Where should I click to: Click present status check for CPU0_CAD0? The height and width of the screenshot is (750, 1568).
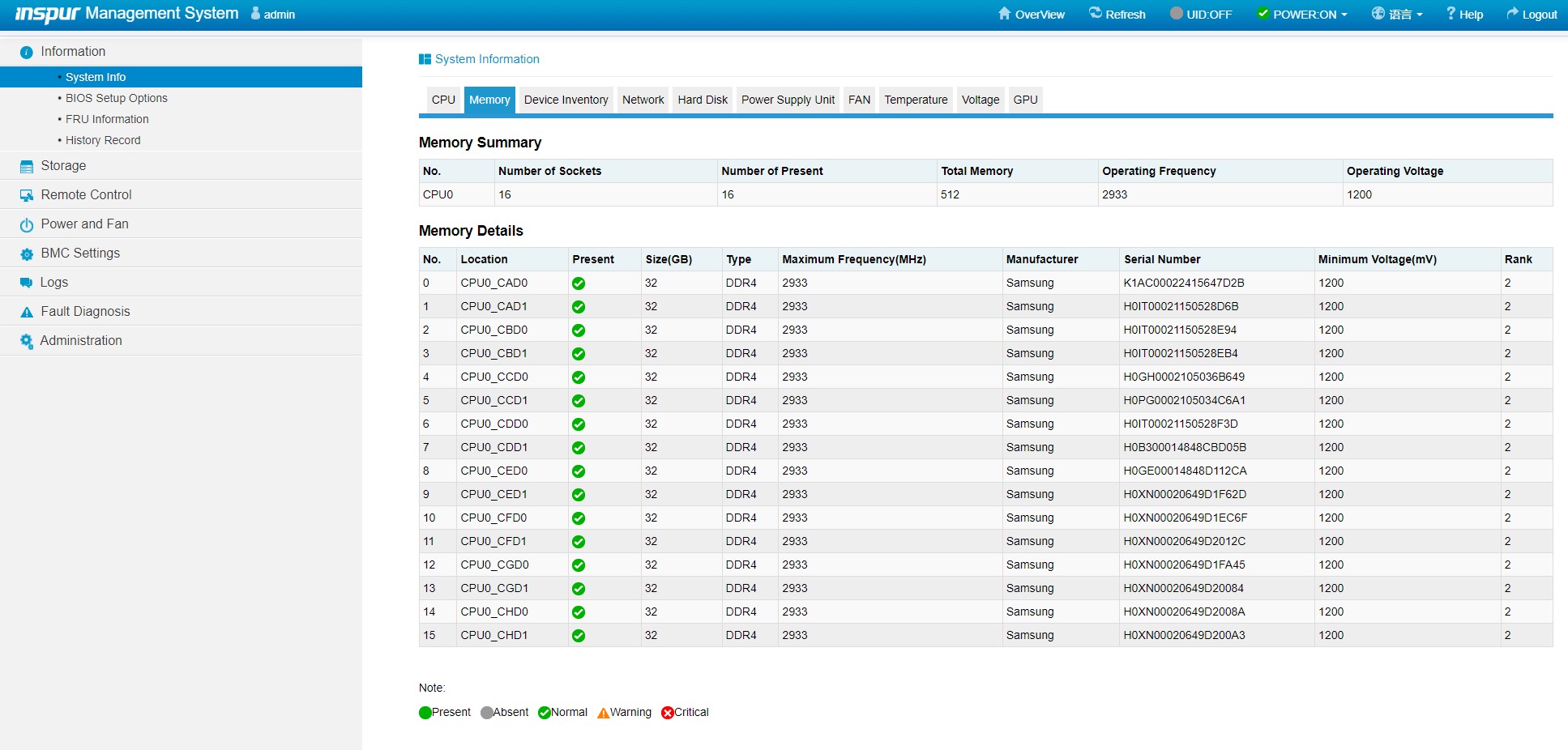click(579, 283)
